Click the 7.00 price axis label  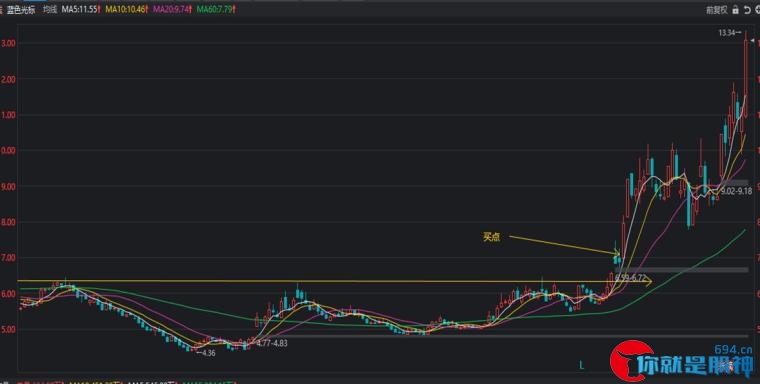(x=9, y=258)
